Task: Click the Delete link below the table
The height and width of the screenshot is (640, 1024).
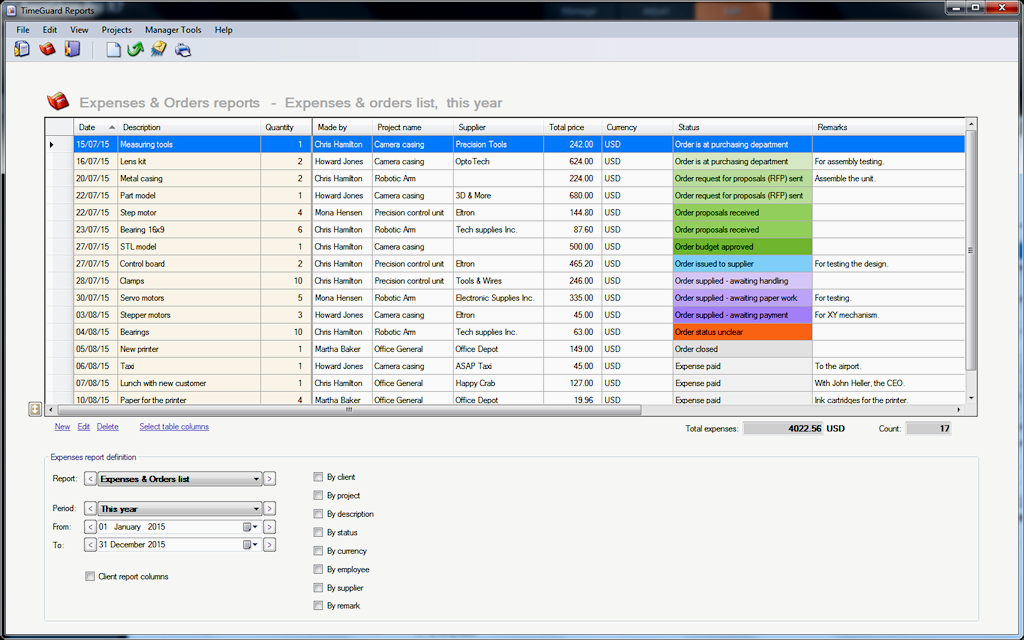Action: [107, 427]
